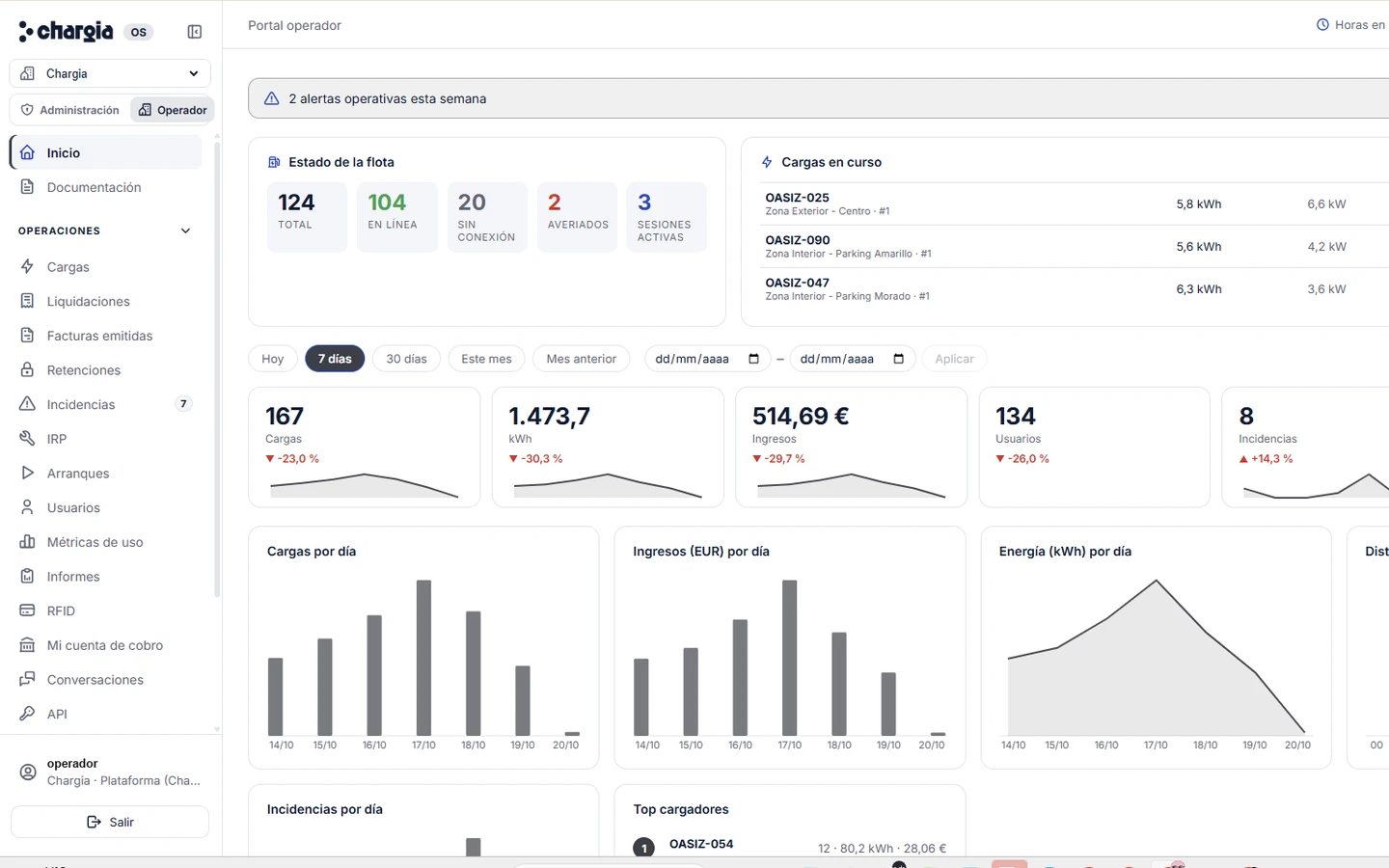Click the AVERIADOS fleet status tile
The height and width of the screenshot is (868, 1389).
click(x=577, y=217)
